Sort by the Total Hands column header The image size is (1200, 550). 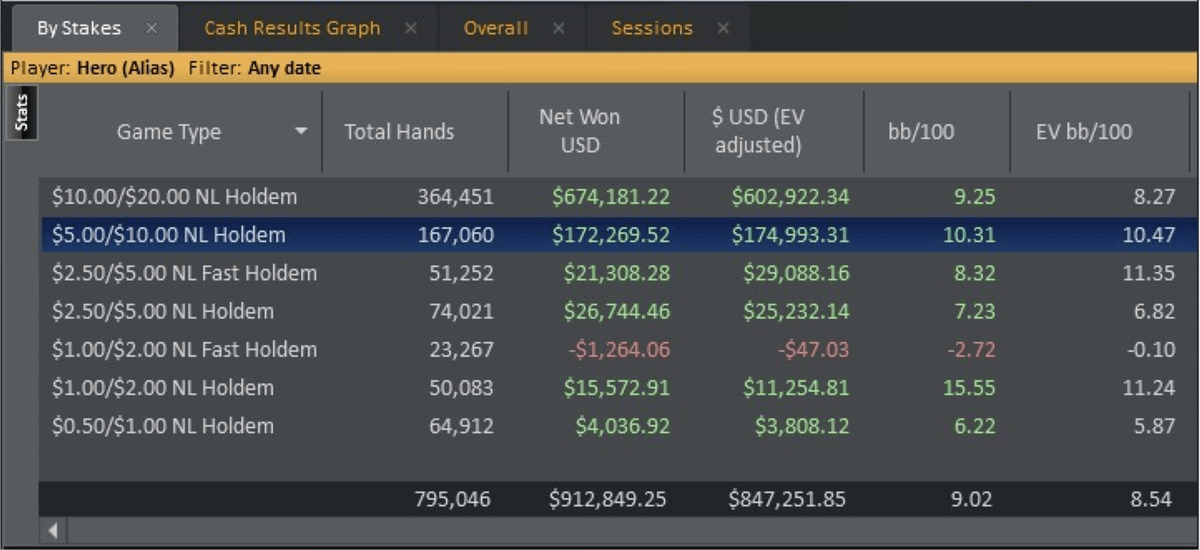click(399, 132)
